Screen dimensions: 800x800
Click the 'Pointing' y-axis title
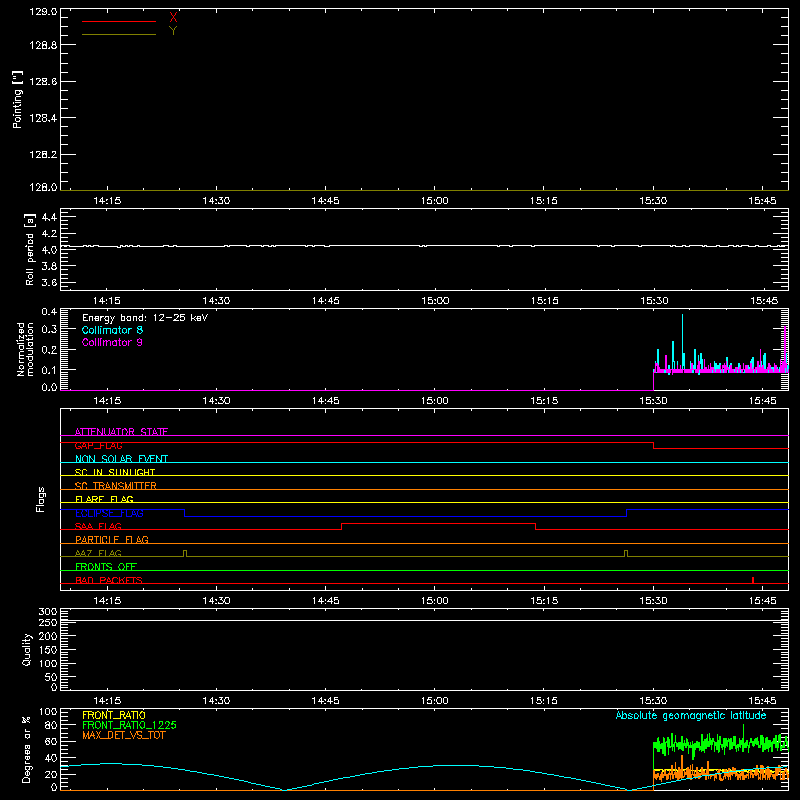tap(17, 99)
